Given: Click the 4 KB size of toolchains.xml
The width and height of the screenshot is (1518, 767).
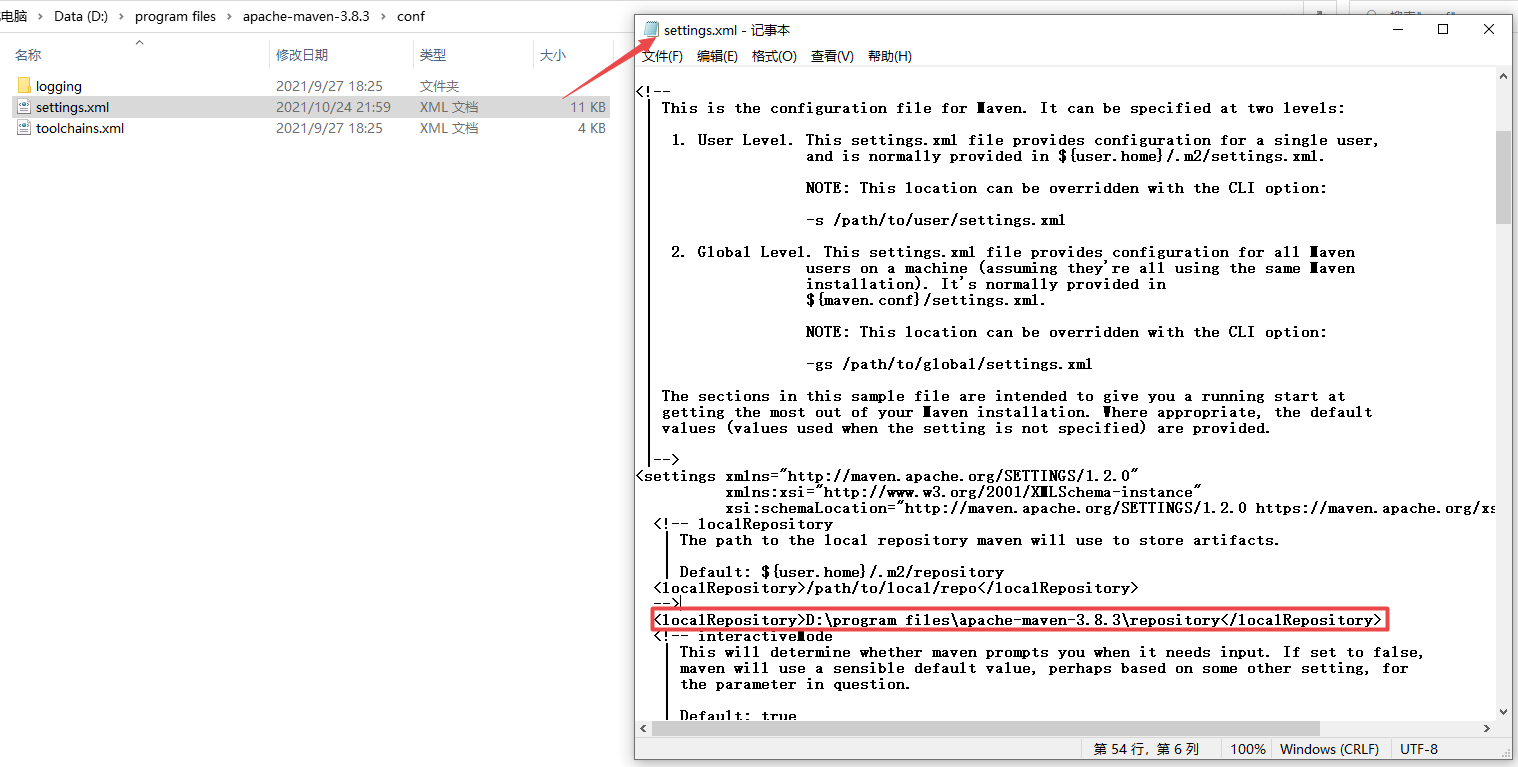Looking at the screenshot, I should [x=592, y=128].
